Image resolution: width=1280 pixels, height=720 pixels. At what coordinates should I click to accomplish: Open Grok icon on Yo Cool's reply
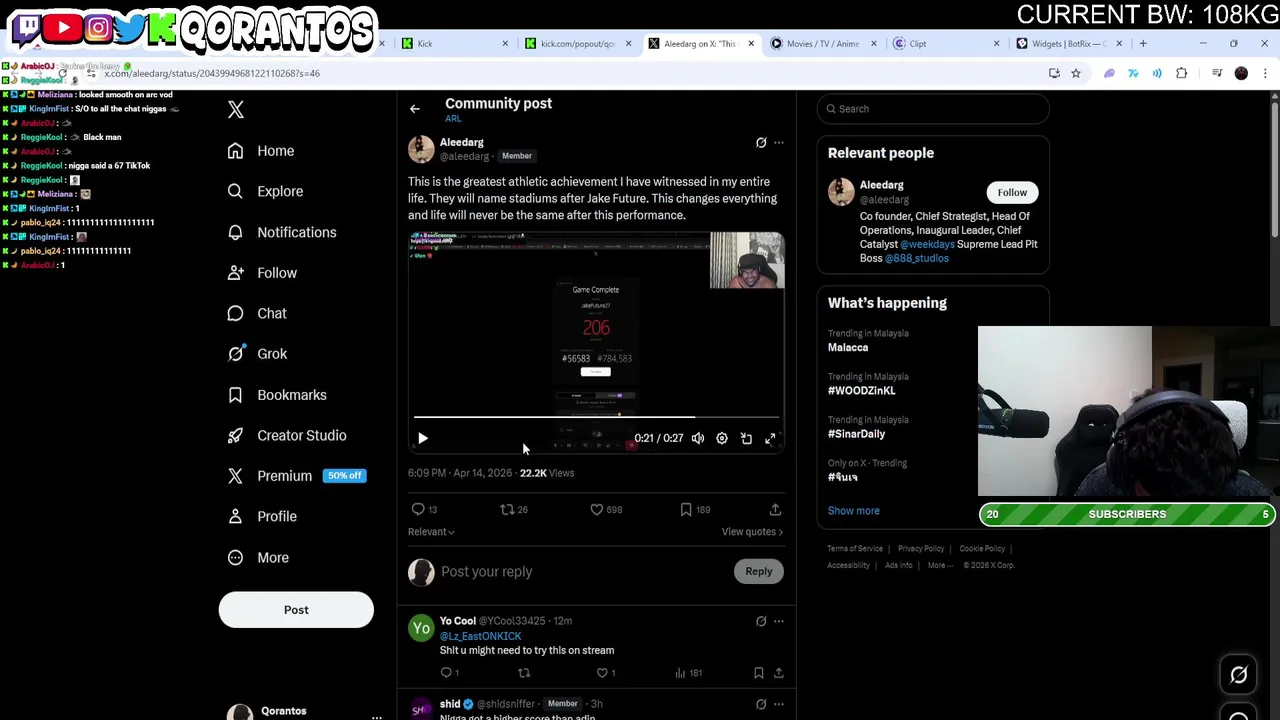(x=761, y=621)
